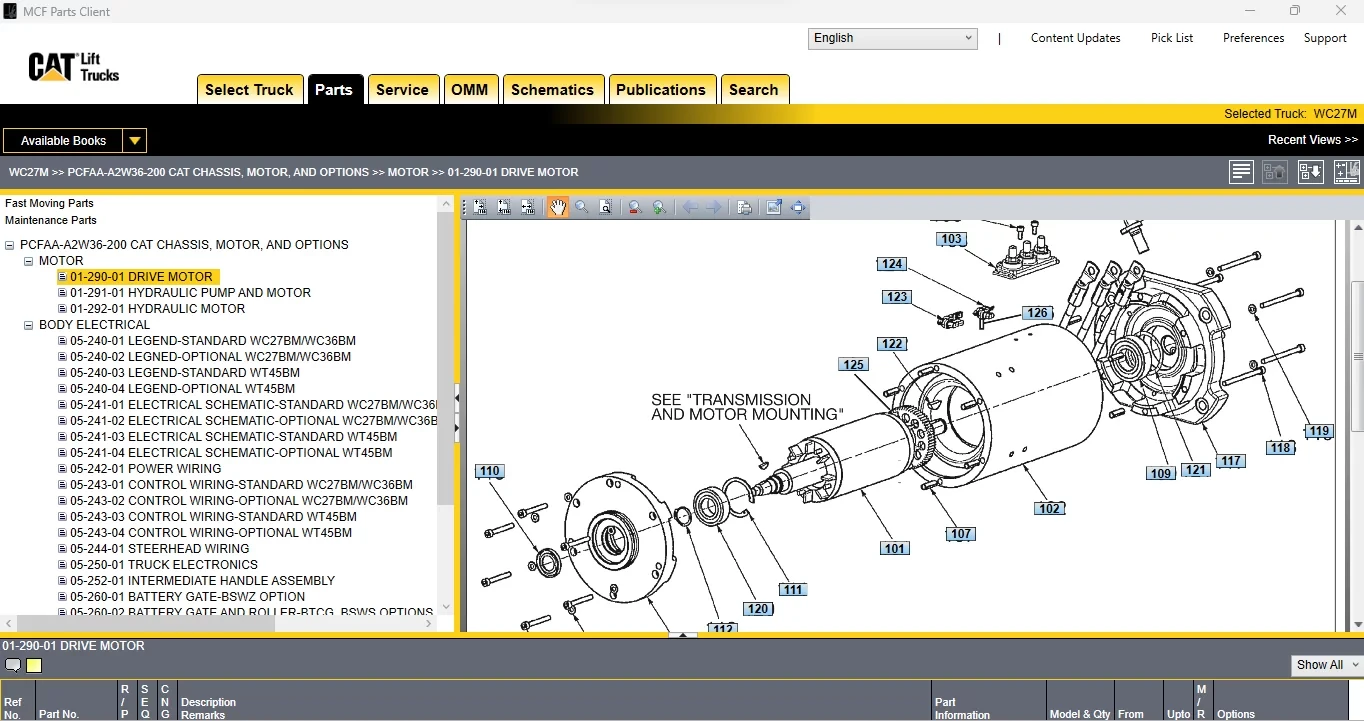The width and height of the screenshot is (1364, 721).
Task: Open the English language dropdown
Action: point(892,38)
